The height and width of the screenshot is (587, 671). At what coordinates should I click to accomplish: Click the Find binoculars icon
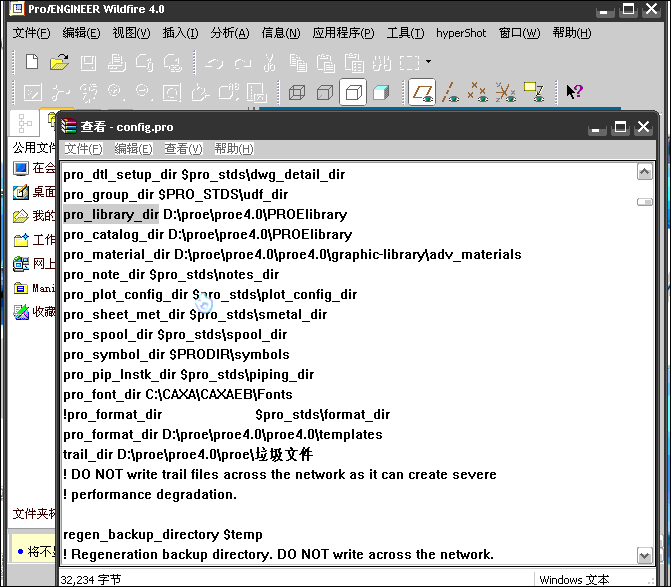(382, 63)
